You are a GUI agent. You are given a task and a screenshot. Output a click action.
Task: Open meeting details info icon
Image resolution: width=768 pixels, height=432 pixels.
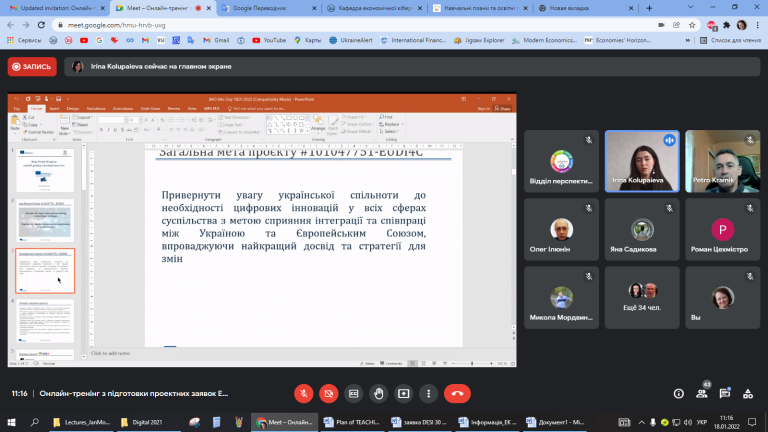[678, 393]
